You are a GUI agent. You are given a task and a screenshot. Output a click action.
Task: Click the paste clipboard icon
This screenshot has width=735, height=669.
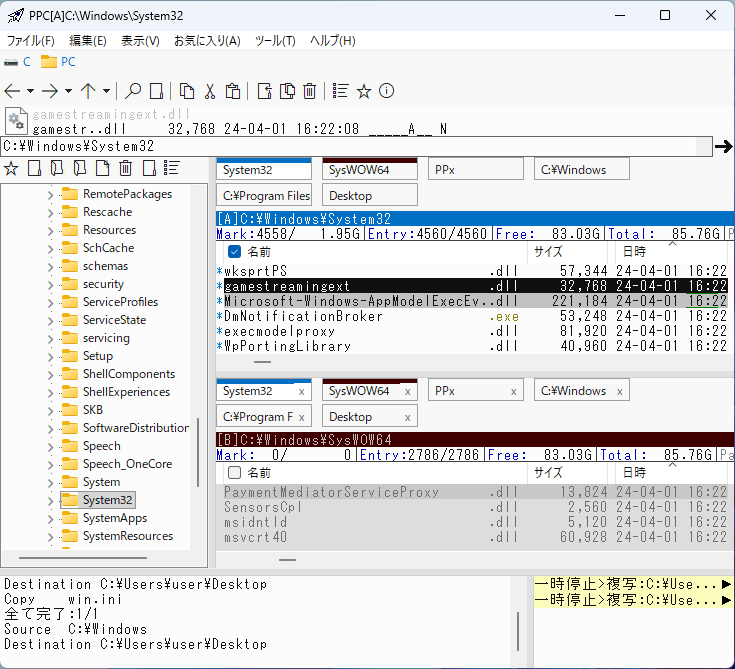(233, 91)
